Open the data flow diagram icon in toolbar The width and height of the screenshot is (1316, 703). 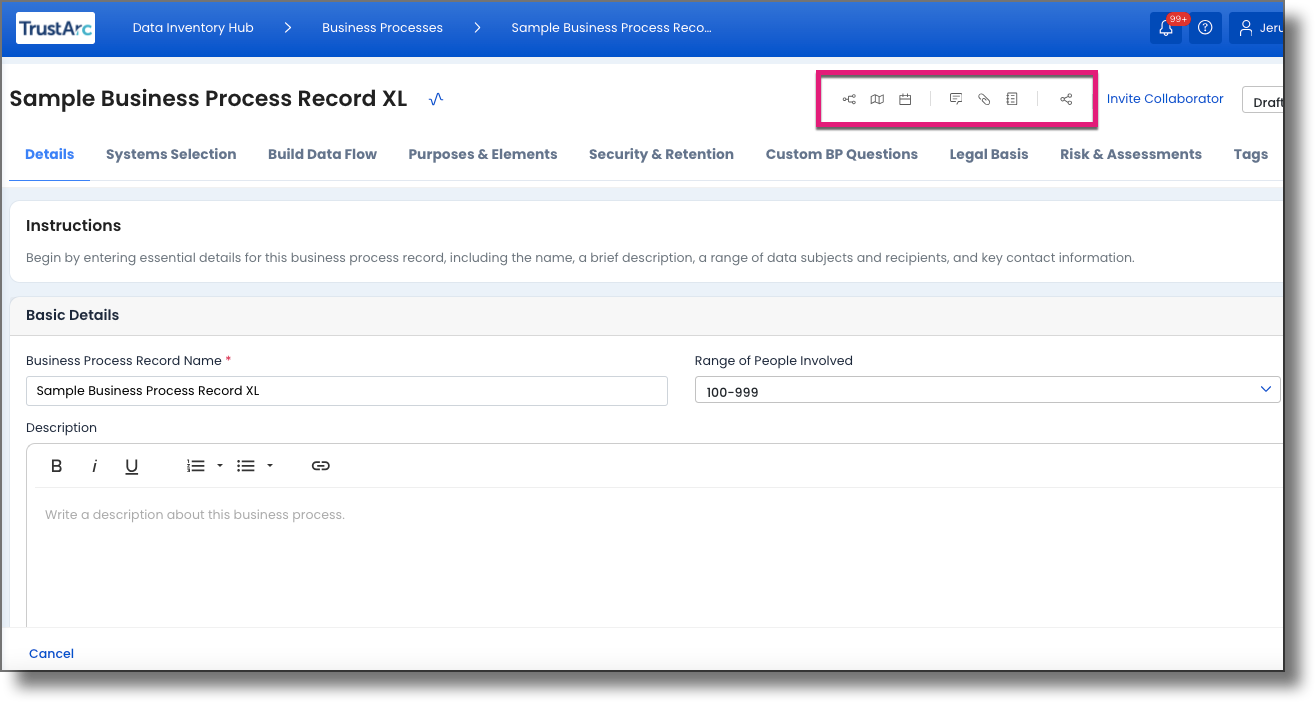point(849,98)
